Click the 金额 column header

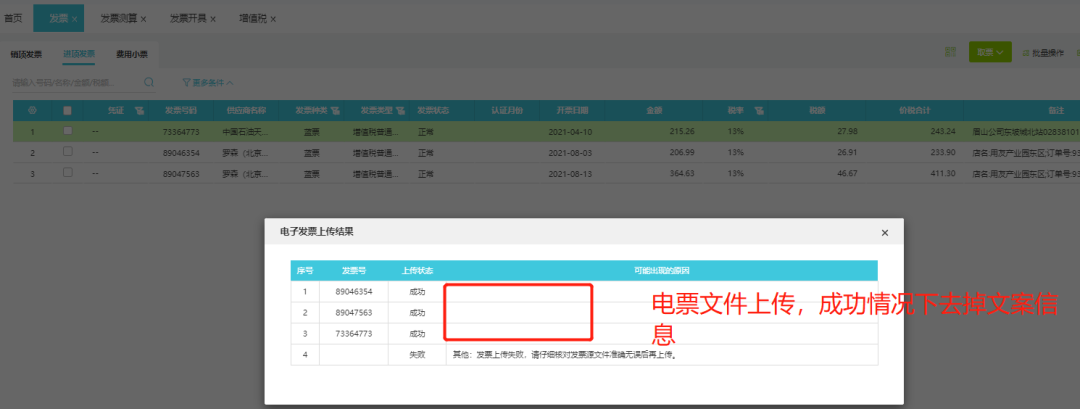[x=654, y=110]
